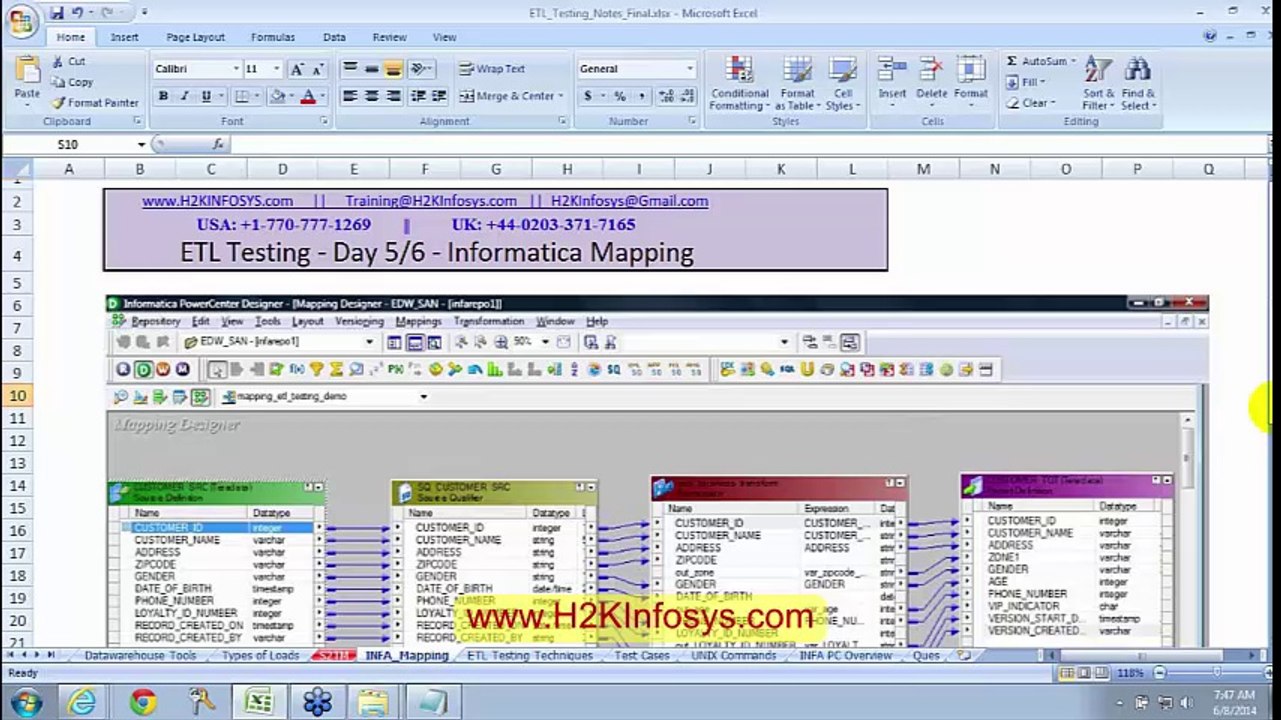Viewport: 1281px width, 720px height.
Task: Open the www.H2KINFOSYS.com hyperlink
Action: (x=217, y=201)
